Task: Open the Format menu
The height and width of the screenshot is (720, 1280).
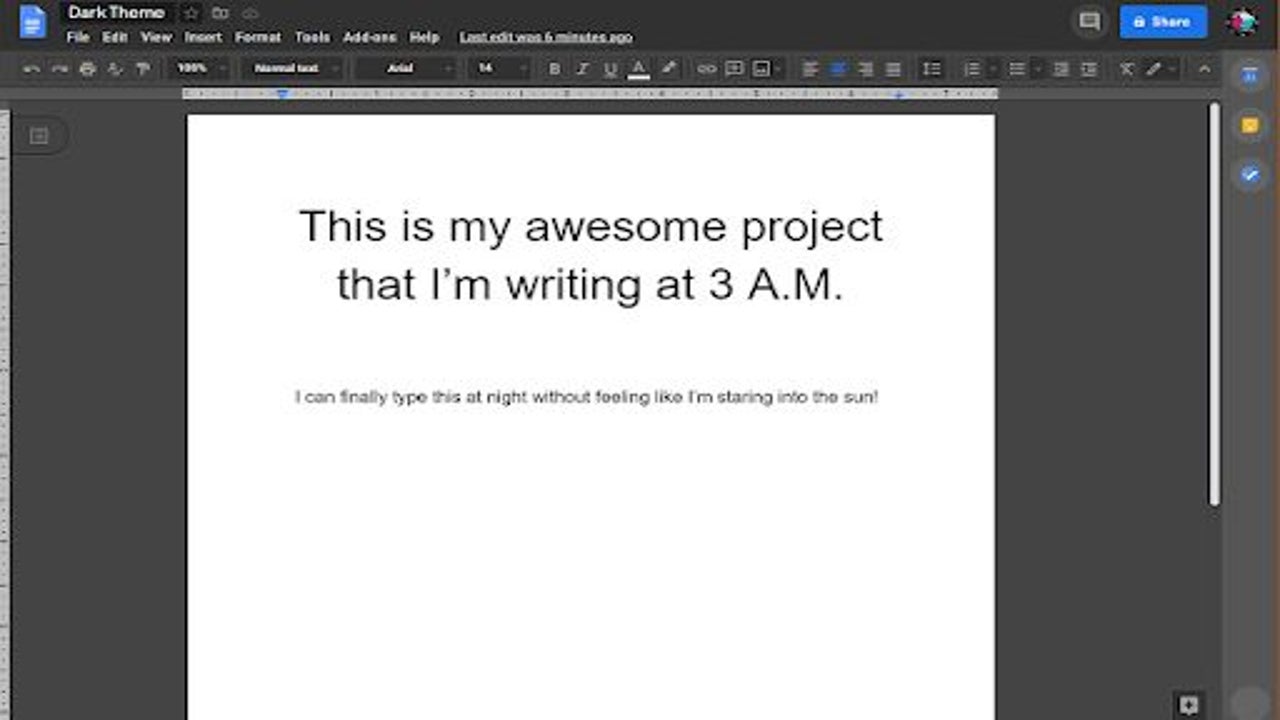Action: tap(259, 37)
